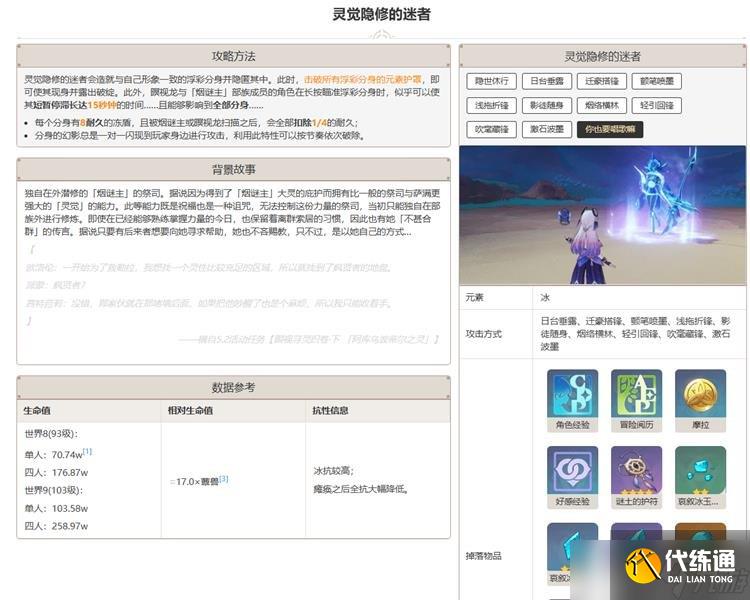This screenshot has height=600, width=750.
Task: Open the 摩拉 gold coin icon
Action: coord(700,400)
